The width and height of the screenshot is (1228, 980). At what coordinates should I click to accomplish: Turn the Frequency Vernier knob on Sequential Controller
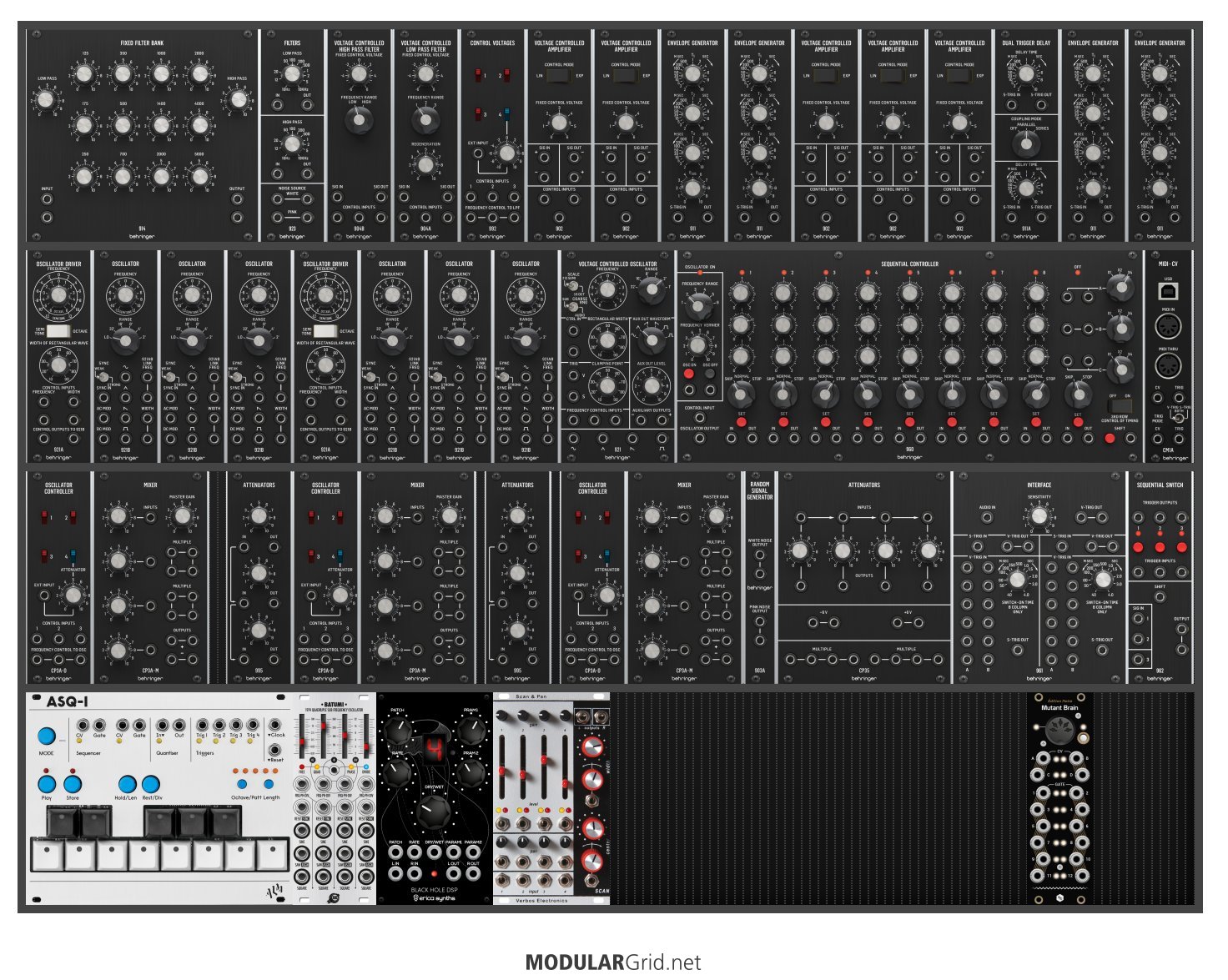tap(699, 345)
